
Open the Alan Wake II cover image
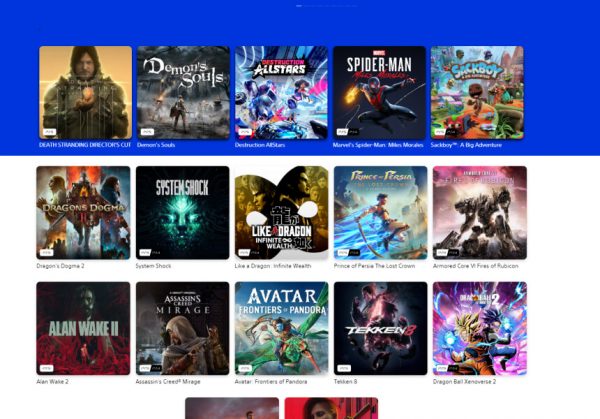click(83, 328)
